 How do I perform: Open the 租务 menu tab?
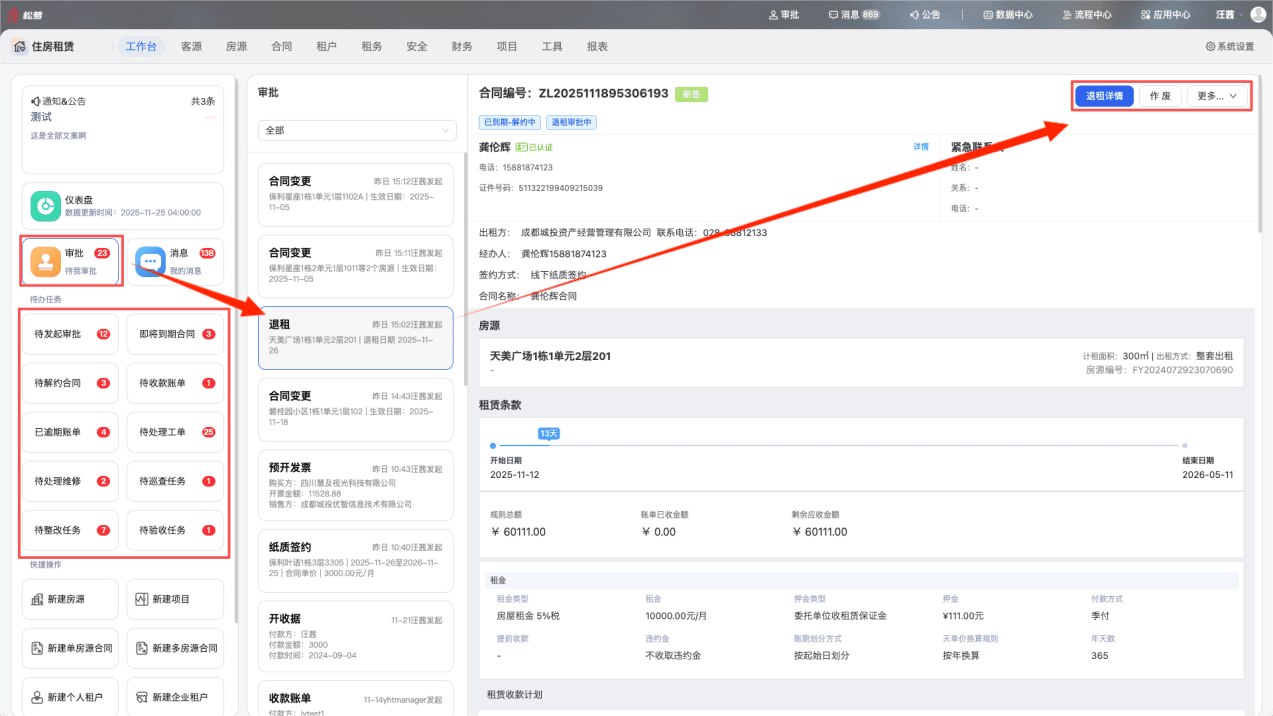point(372,47)
